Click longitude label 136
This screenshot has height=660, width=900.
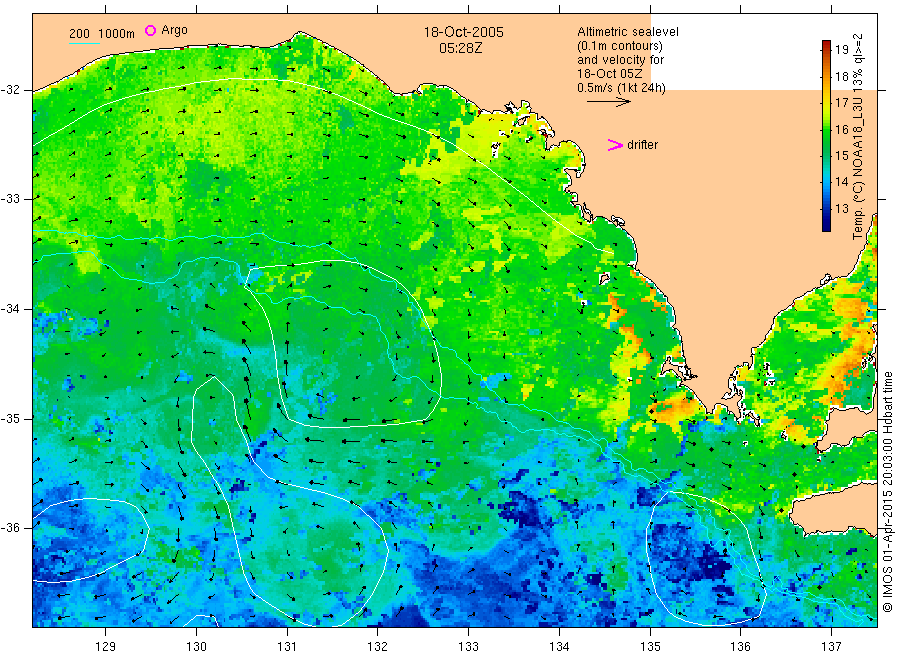point(740,646)
